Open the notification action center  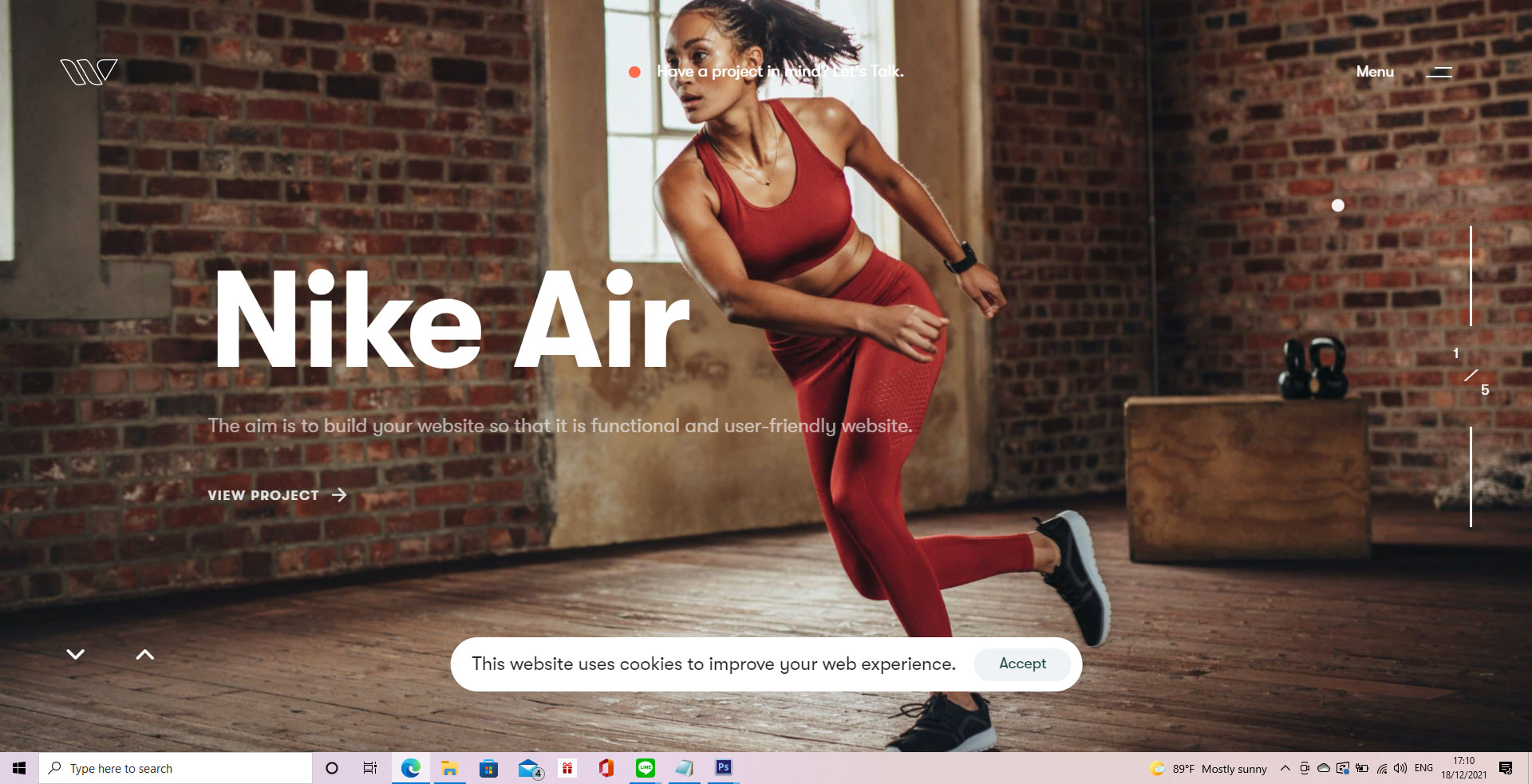click(1506, 768)
